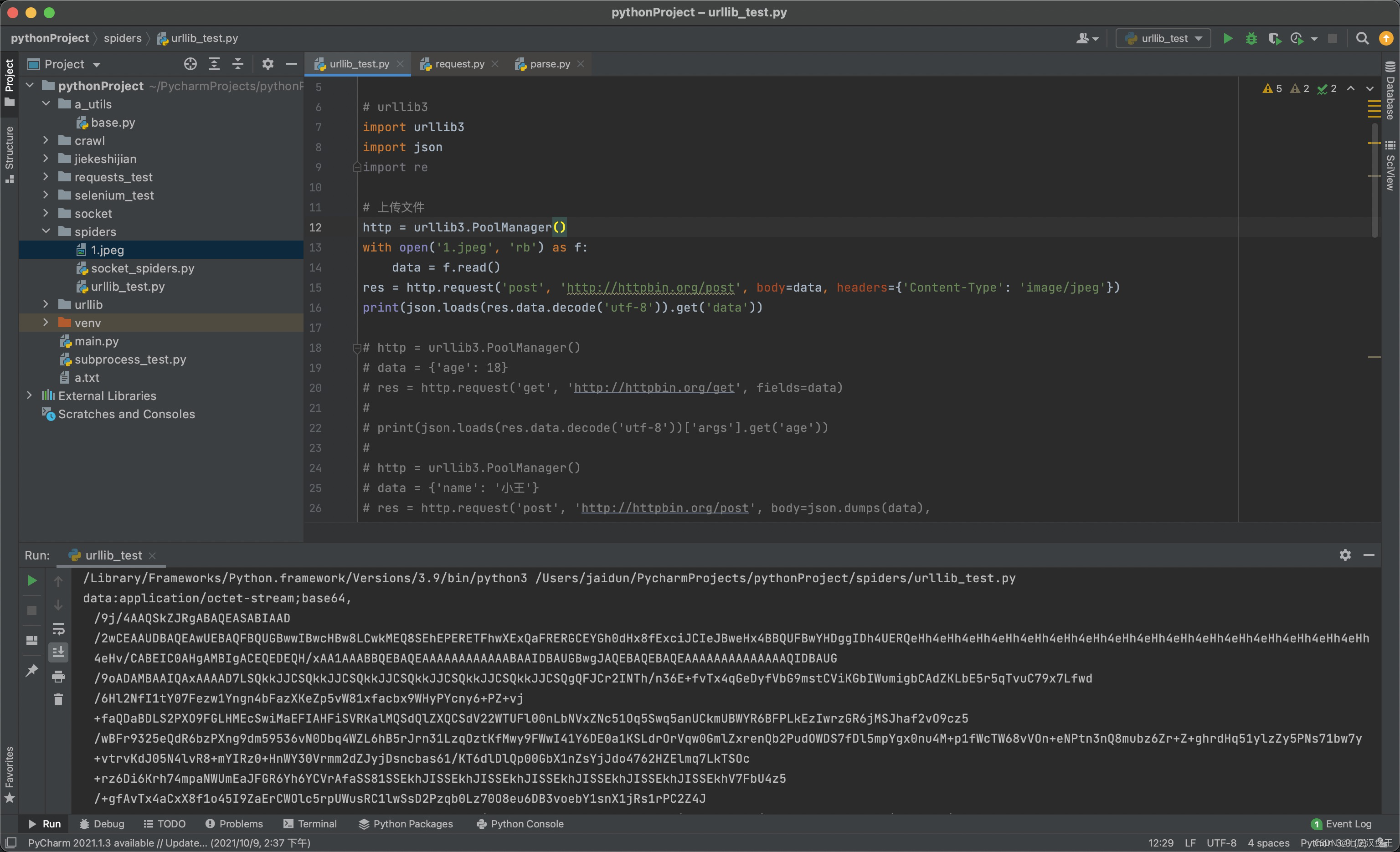Clear console with the trash icon

(58, 699)
